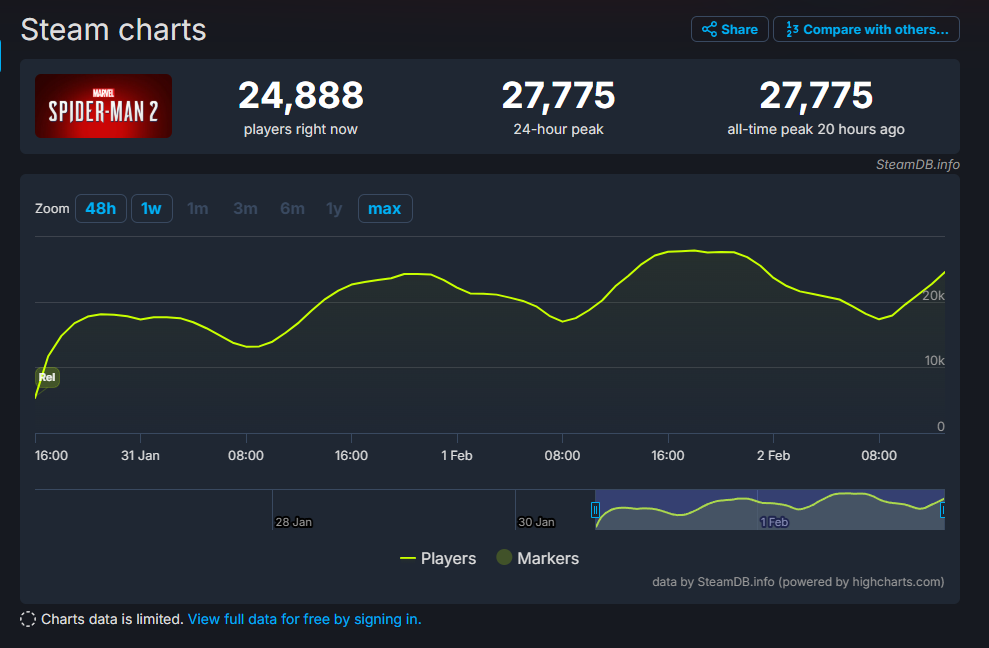Click the 31 Jan x-axis label
The height and width of the screenshot is (648, 989).
click(x=140, y=456)
